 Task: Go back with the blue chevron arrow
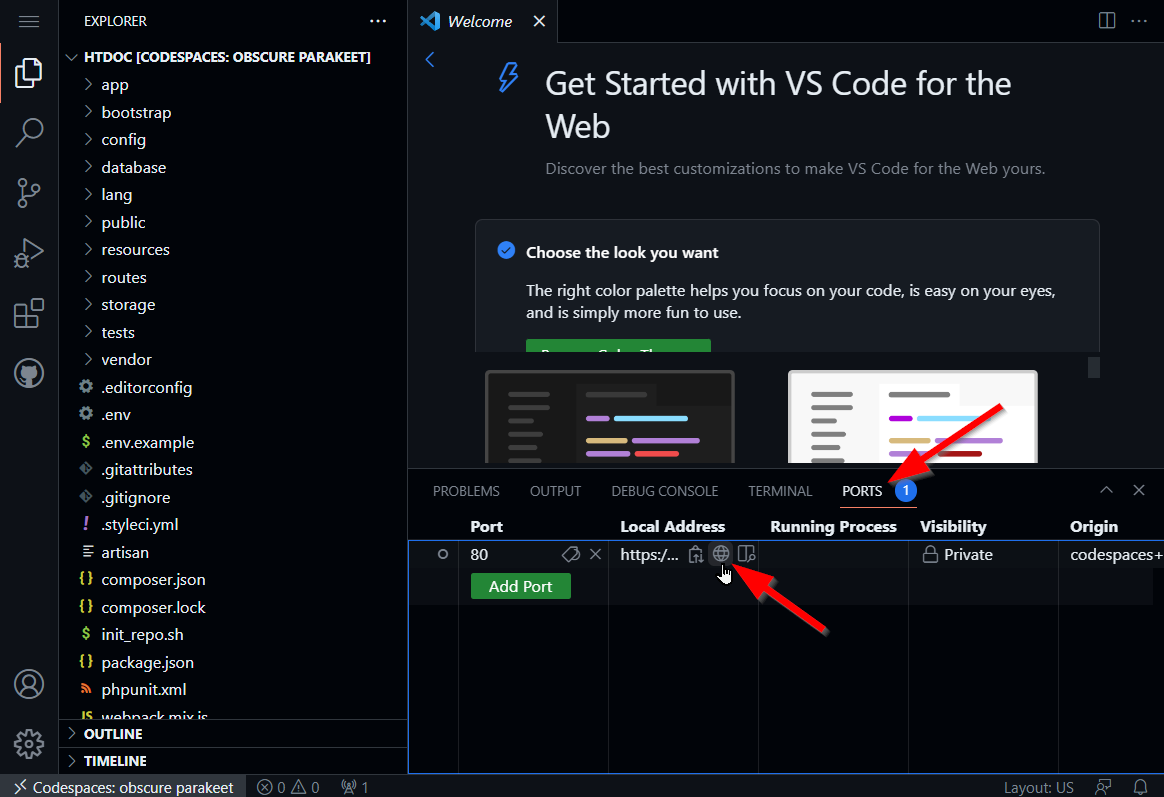pyautogui.click(x=430, y=59)
